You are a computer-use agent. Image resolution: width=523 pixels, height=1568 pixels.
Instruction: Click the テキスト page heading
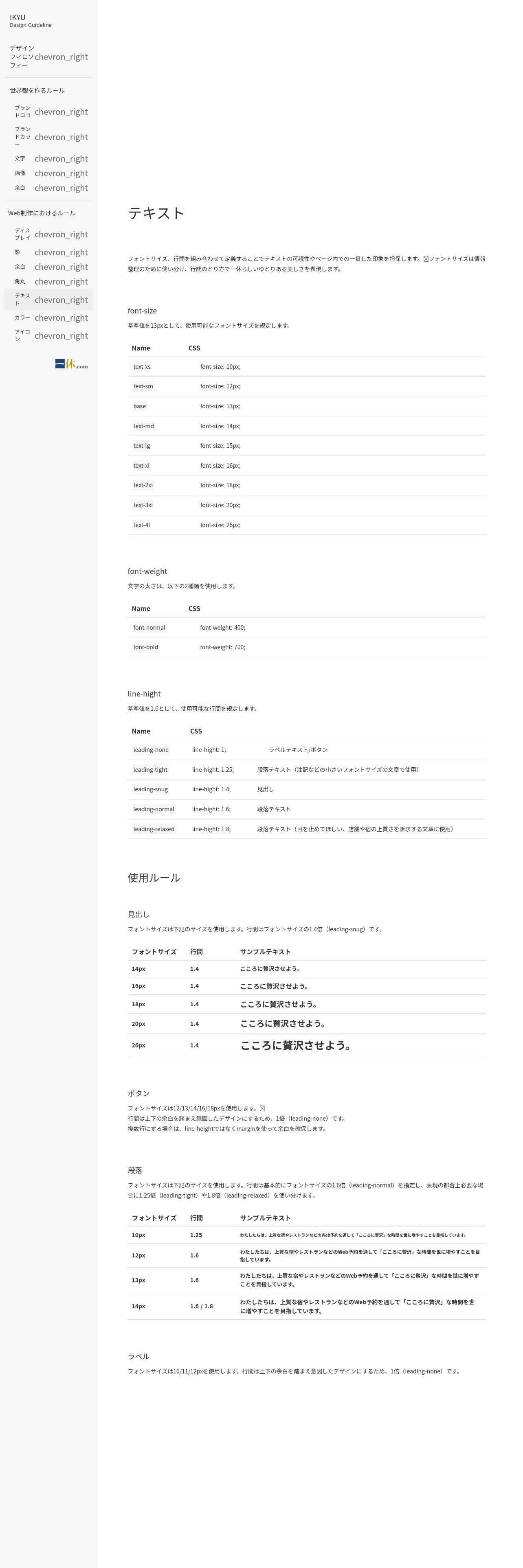click(156, 213)
